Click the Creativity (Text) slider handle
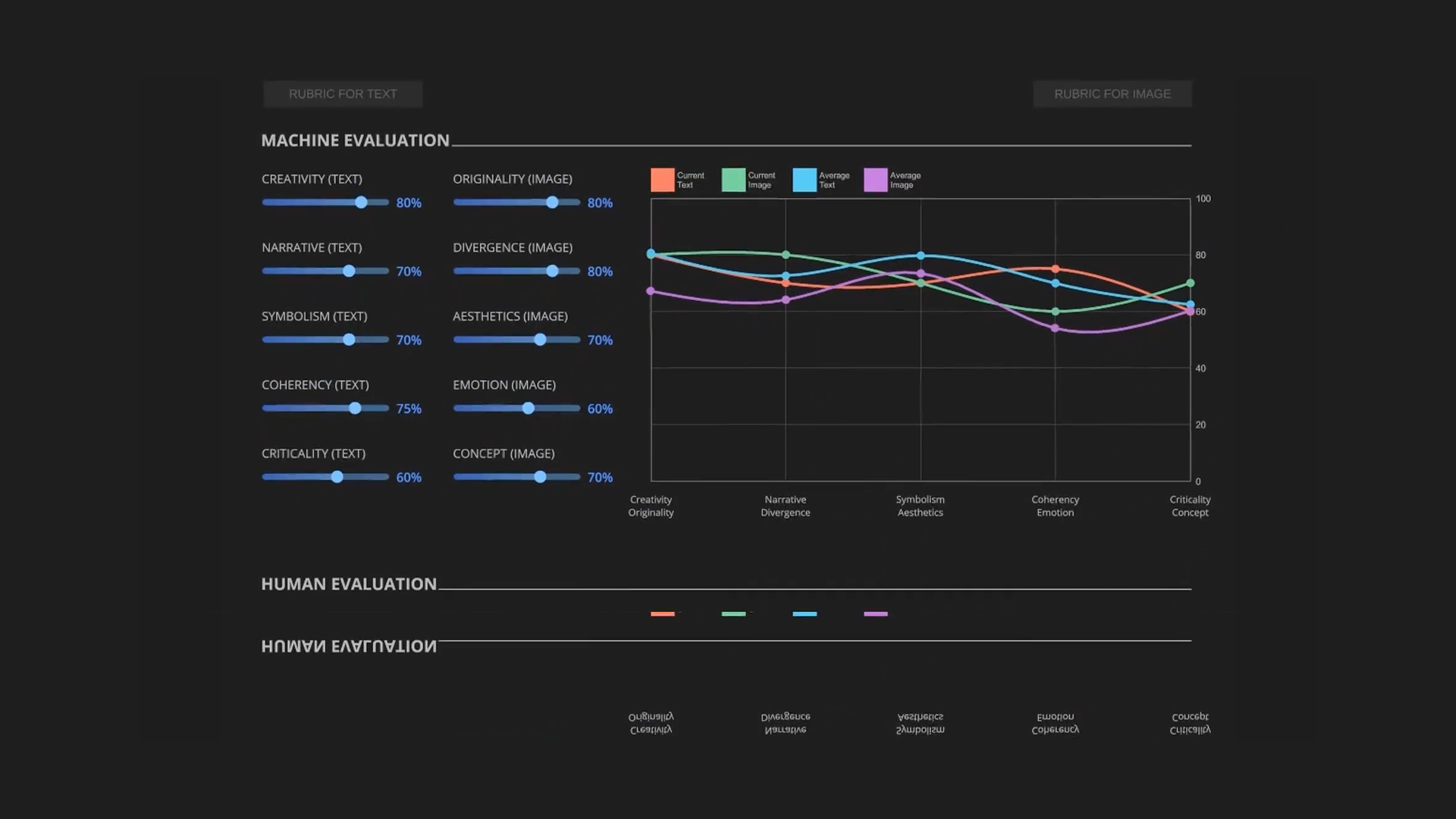1456x819 pixels. click(362, 202)
